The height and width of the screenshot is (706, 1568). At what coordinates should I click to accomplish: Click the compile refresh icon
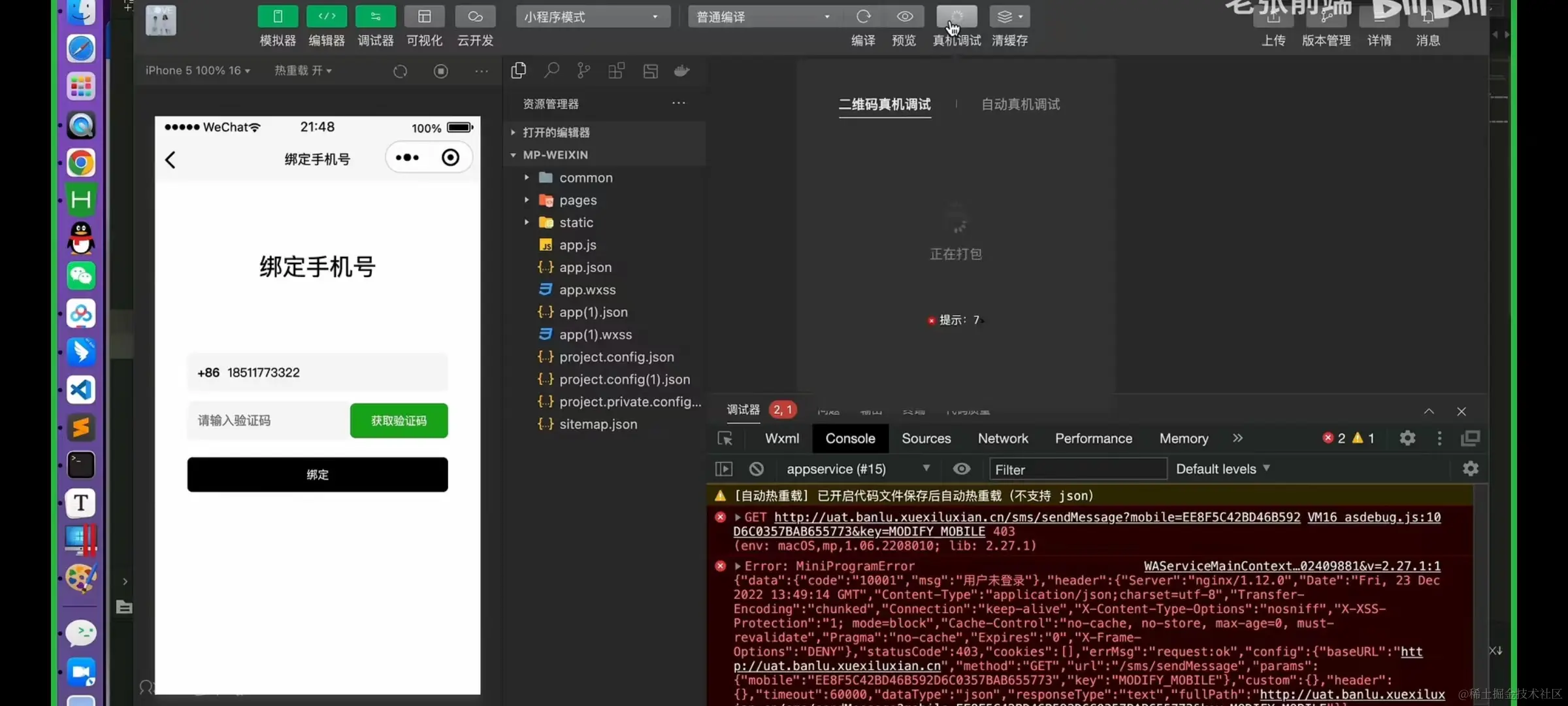pyautogui.click(x=863, y=17)
